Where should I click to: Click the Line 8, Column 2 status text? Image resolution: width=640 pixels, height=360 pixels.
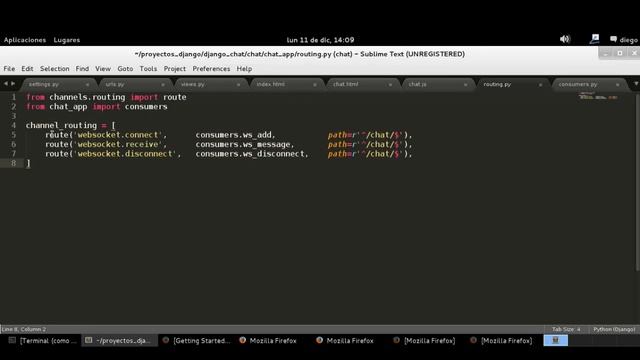(x=24, y=329)
